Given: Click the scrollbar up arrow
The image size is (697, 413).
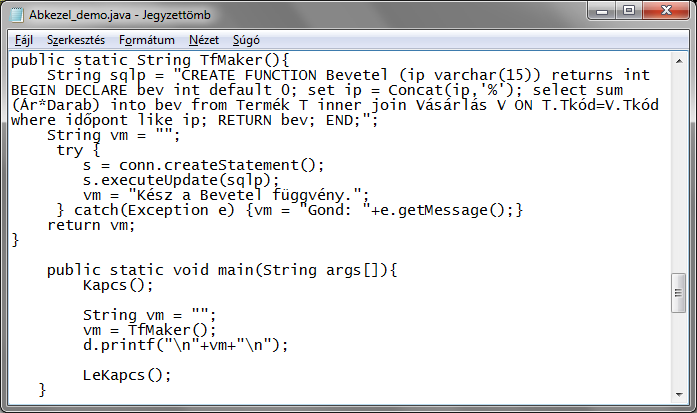Looking at the screenshot, I should [679, 61].
